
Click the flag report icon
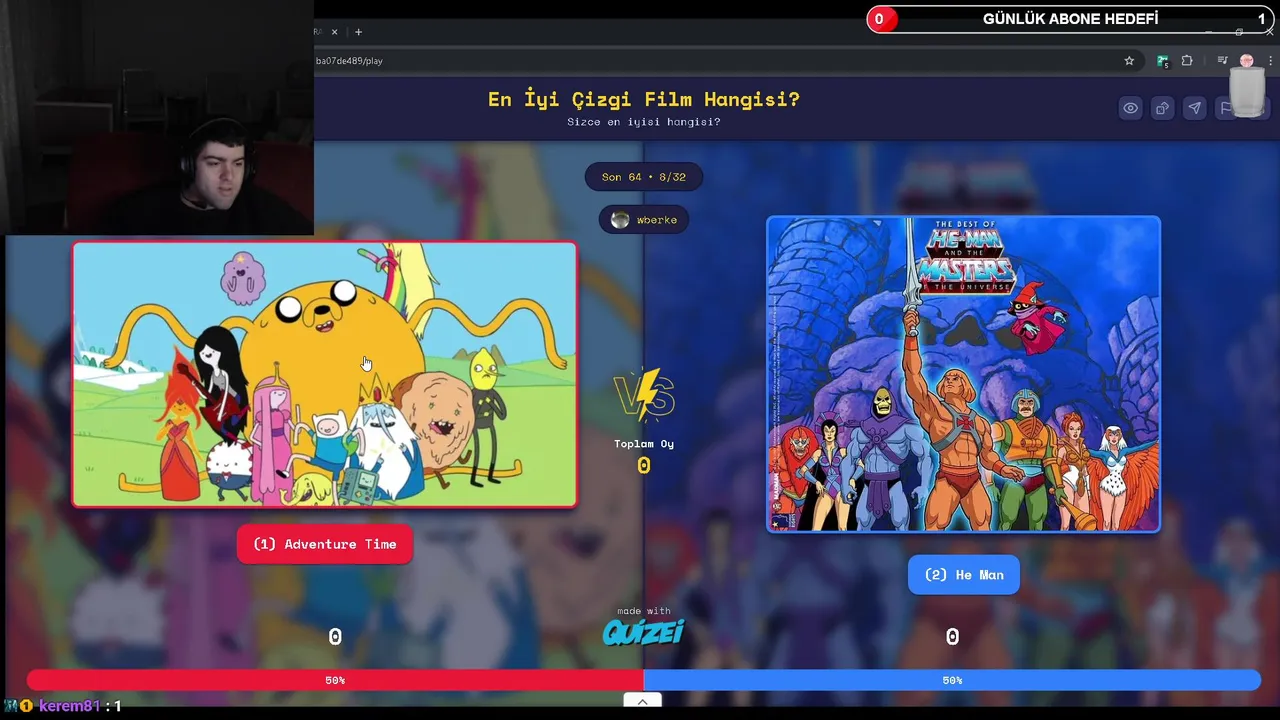(1225, 108)
